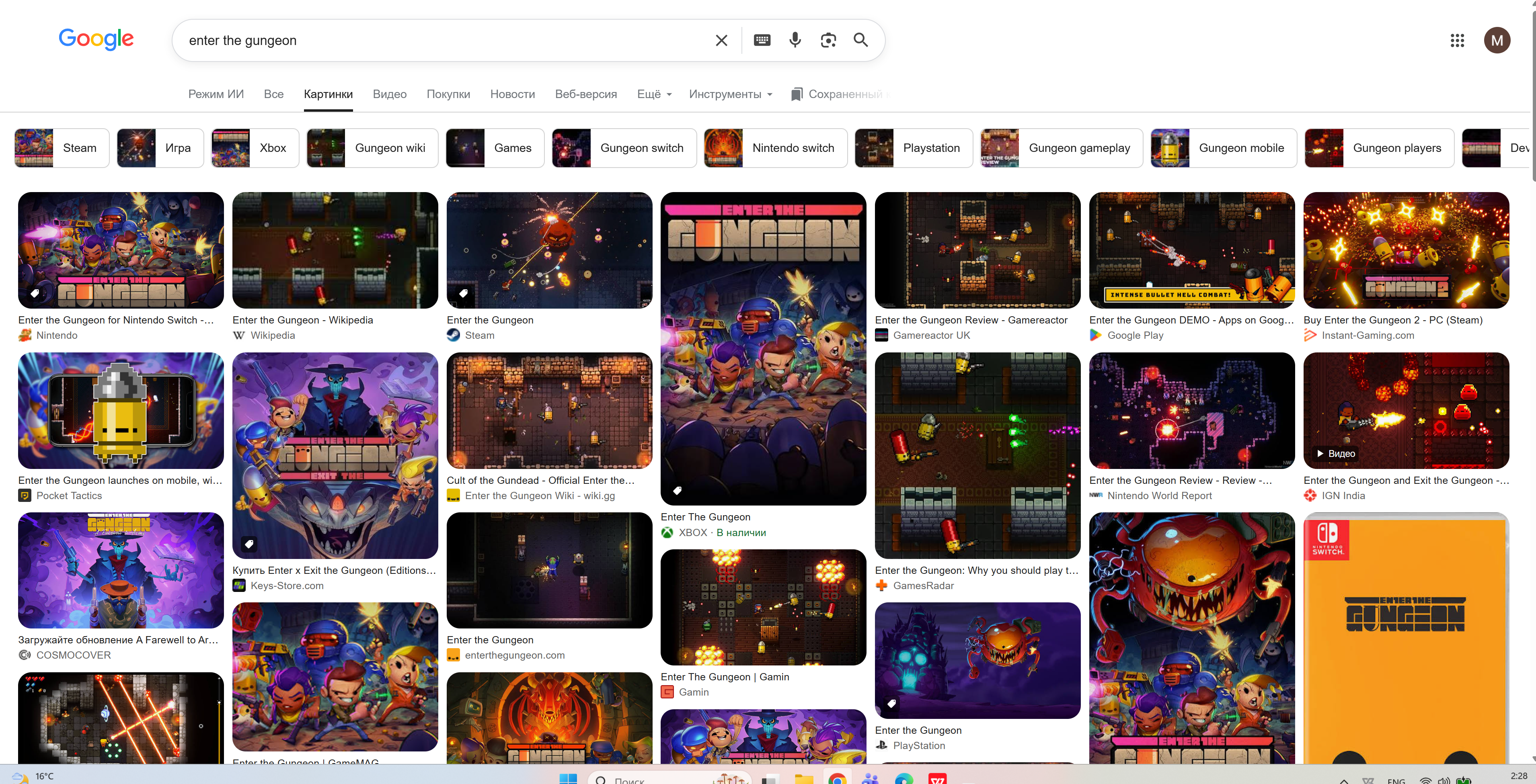Screen dimensions: 1536x784
Task: Select the Playstation filter chip
Action: click(914, 148)
